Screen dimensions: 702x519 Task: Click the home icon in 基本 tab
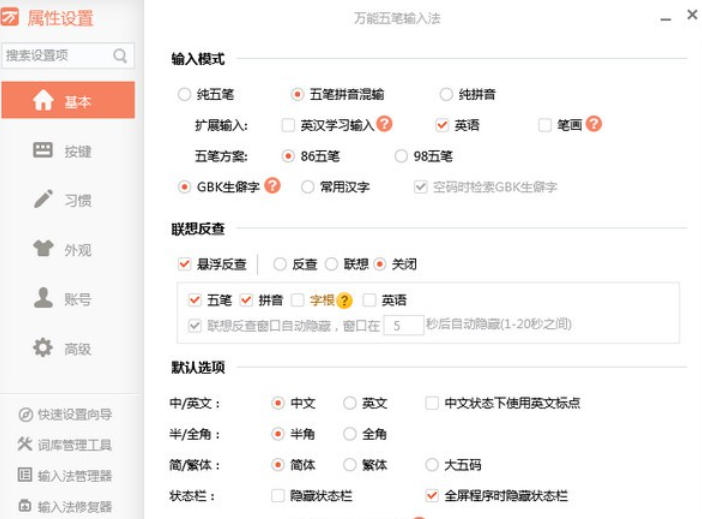[43, 100]
